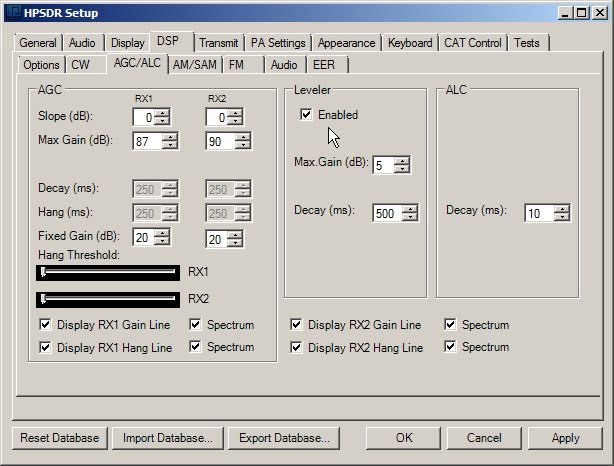Image resolution: width=614 pixels, height=466 pixels.
Task: Decrease RX2 Slope with down arrow
Action: 235,121
